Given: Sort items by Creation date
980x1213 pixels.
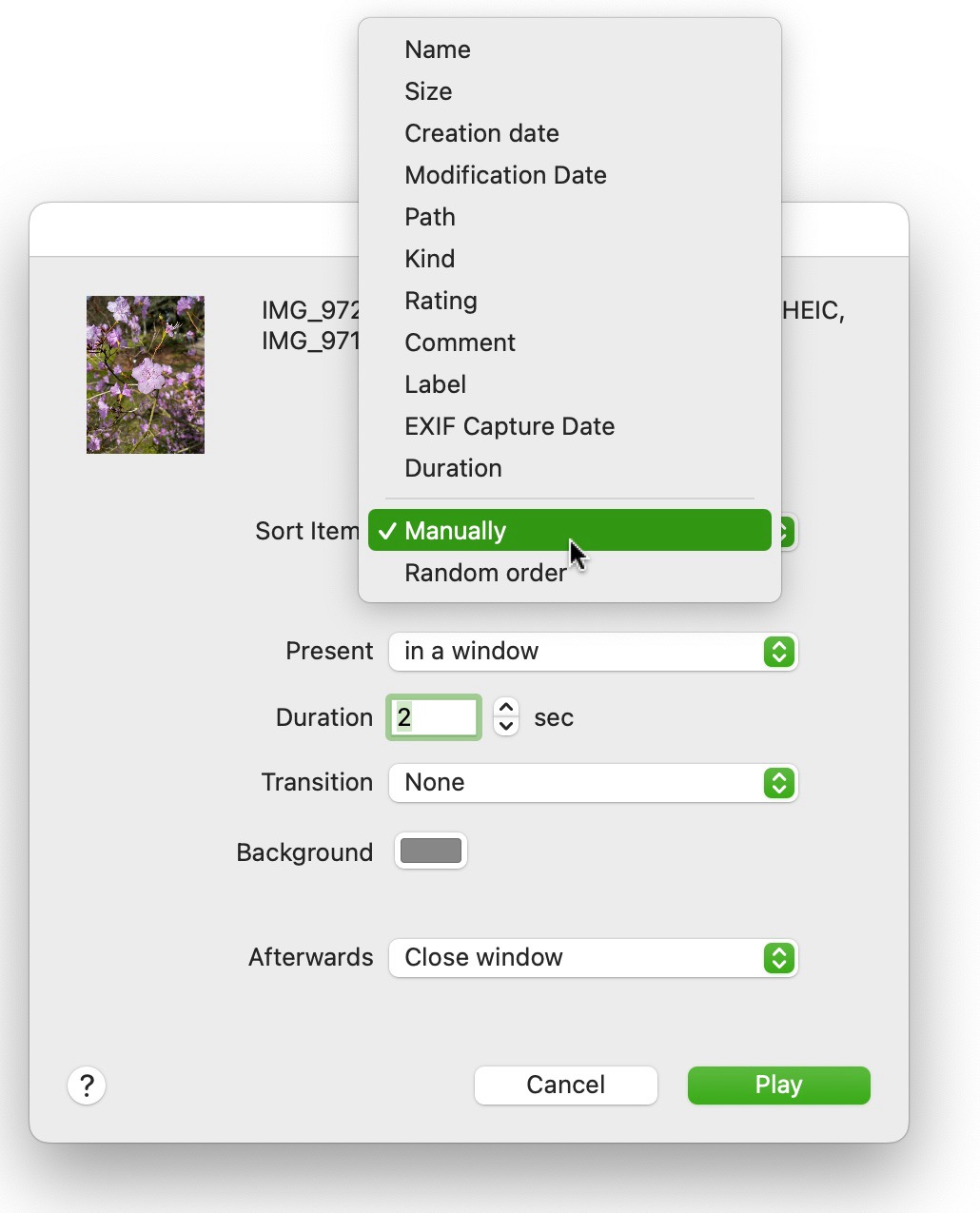Looking at the screenshot, I should pos(481,133).
